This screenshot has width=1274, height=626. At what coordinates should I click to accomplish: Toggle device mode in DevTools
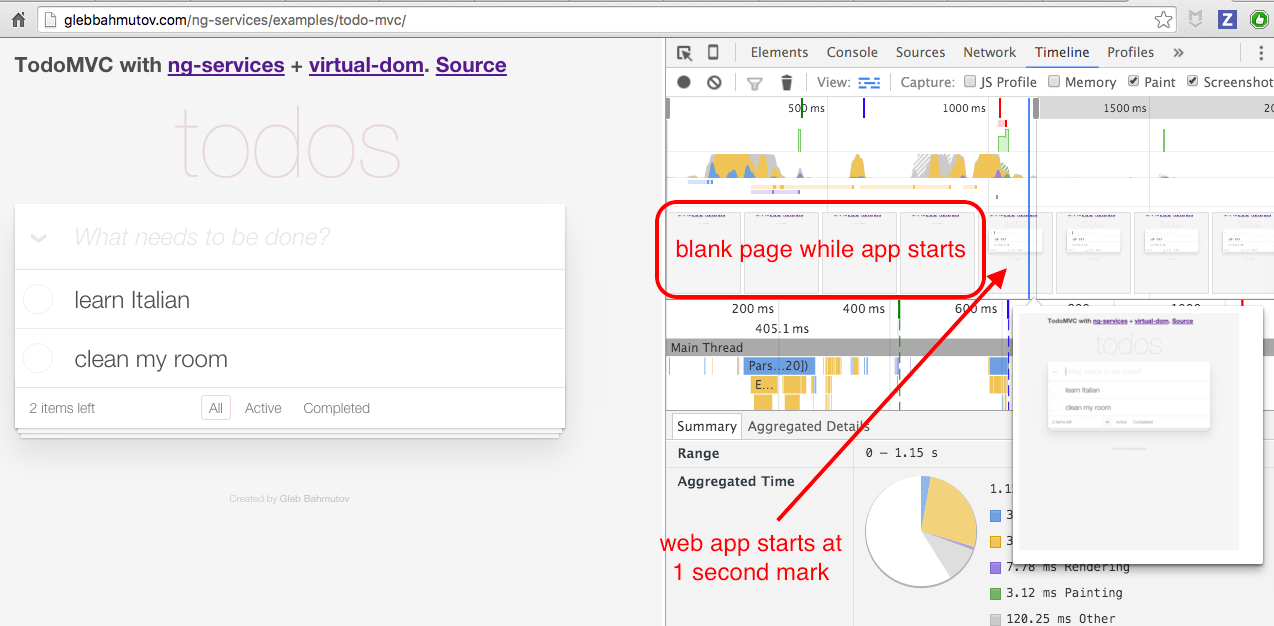[713, 53]
